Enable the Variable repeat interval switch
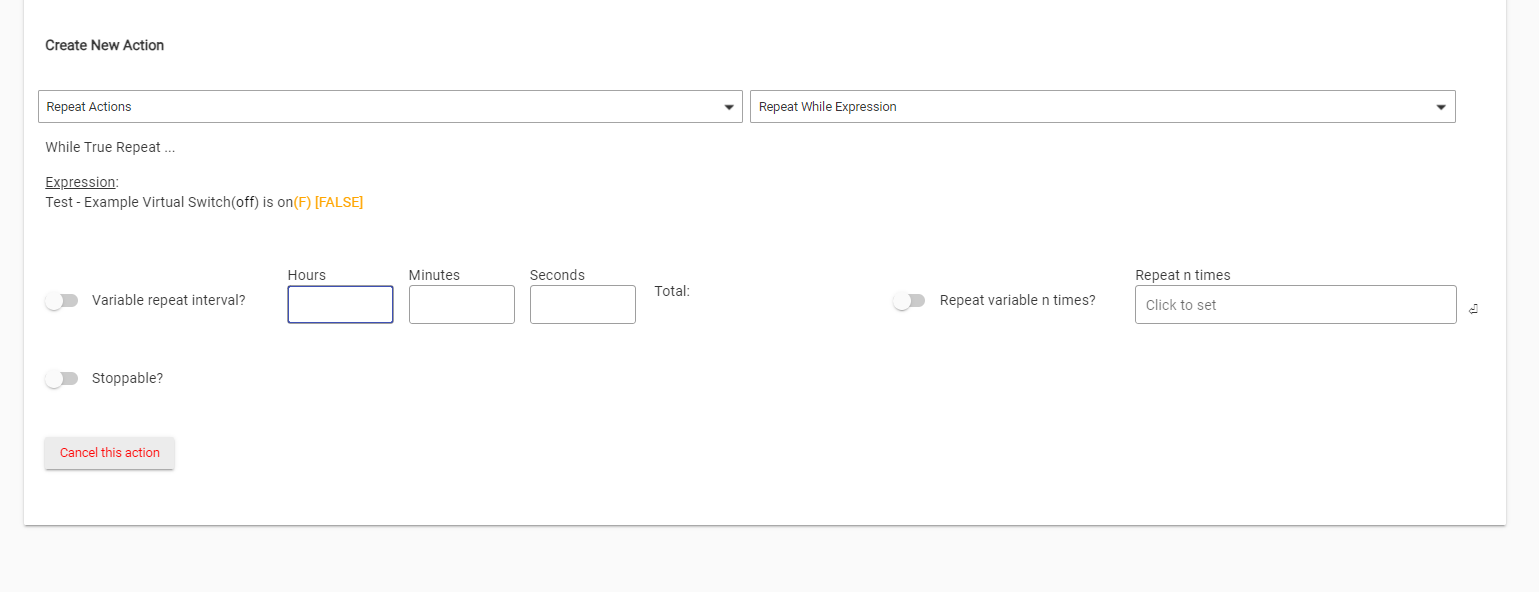 pos(62,301)
